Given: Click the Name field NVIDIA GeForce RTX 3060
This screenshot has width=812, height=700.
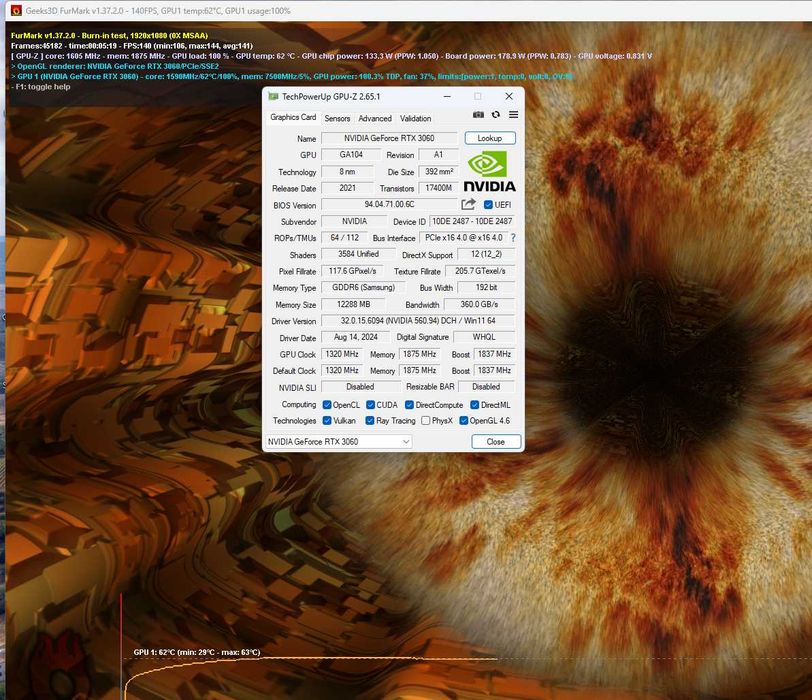Looking at the screenshot, I should (389, 138).
